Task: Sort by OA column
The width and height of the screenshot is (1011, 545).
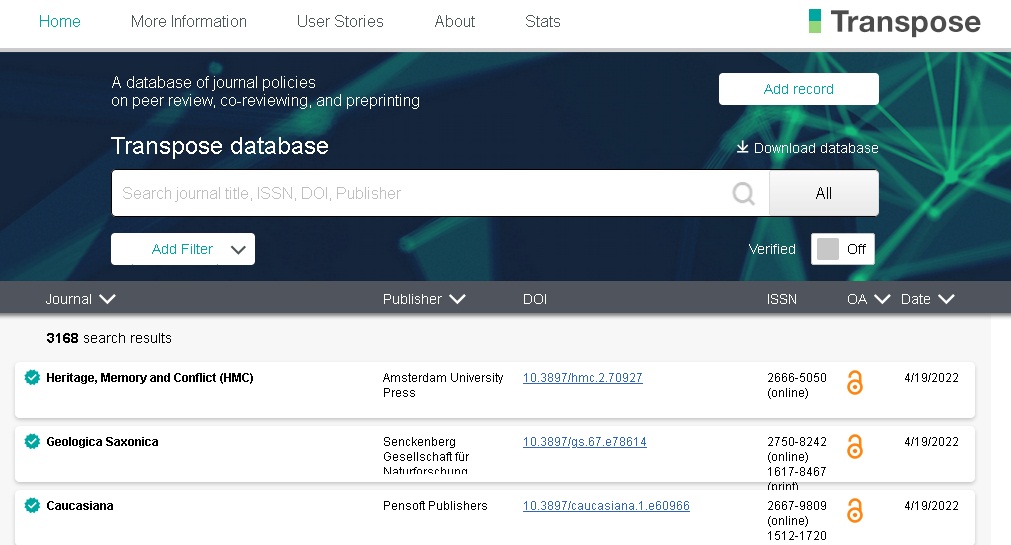Action: coord(869,299)
